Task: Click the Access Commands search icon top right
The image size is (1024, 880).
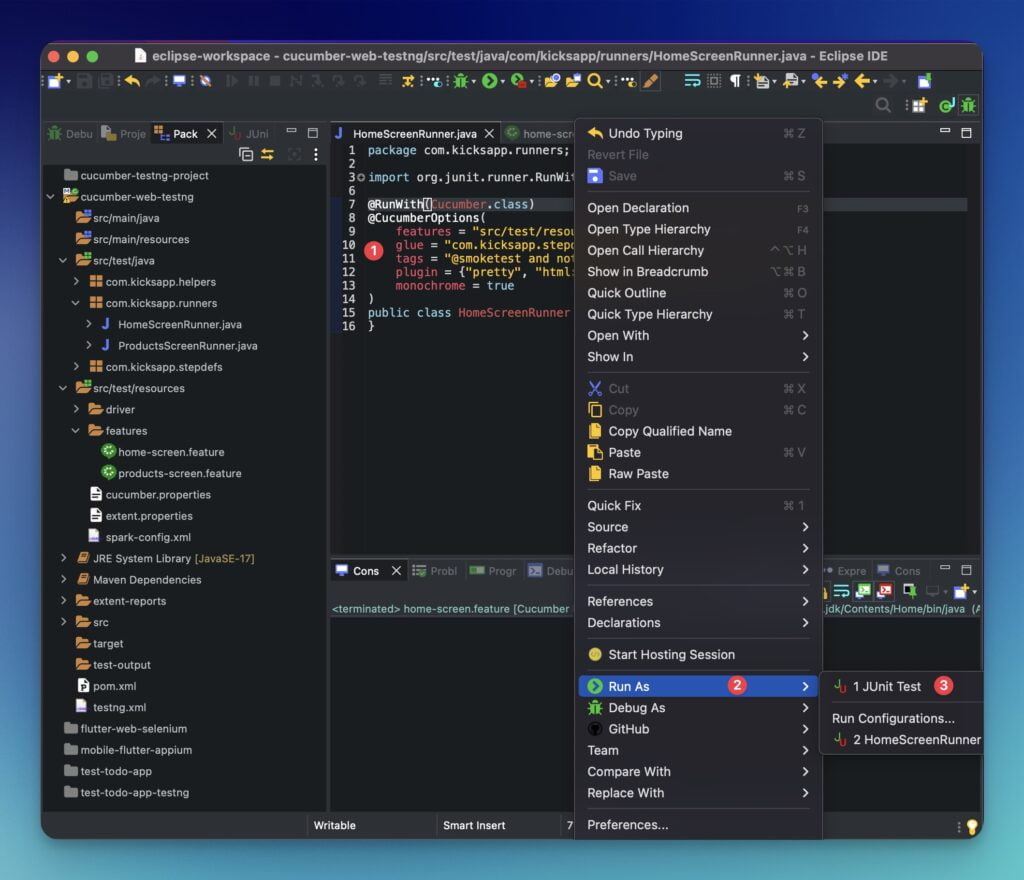Action: (x=883, y=105)
